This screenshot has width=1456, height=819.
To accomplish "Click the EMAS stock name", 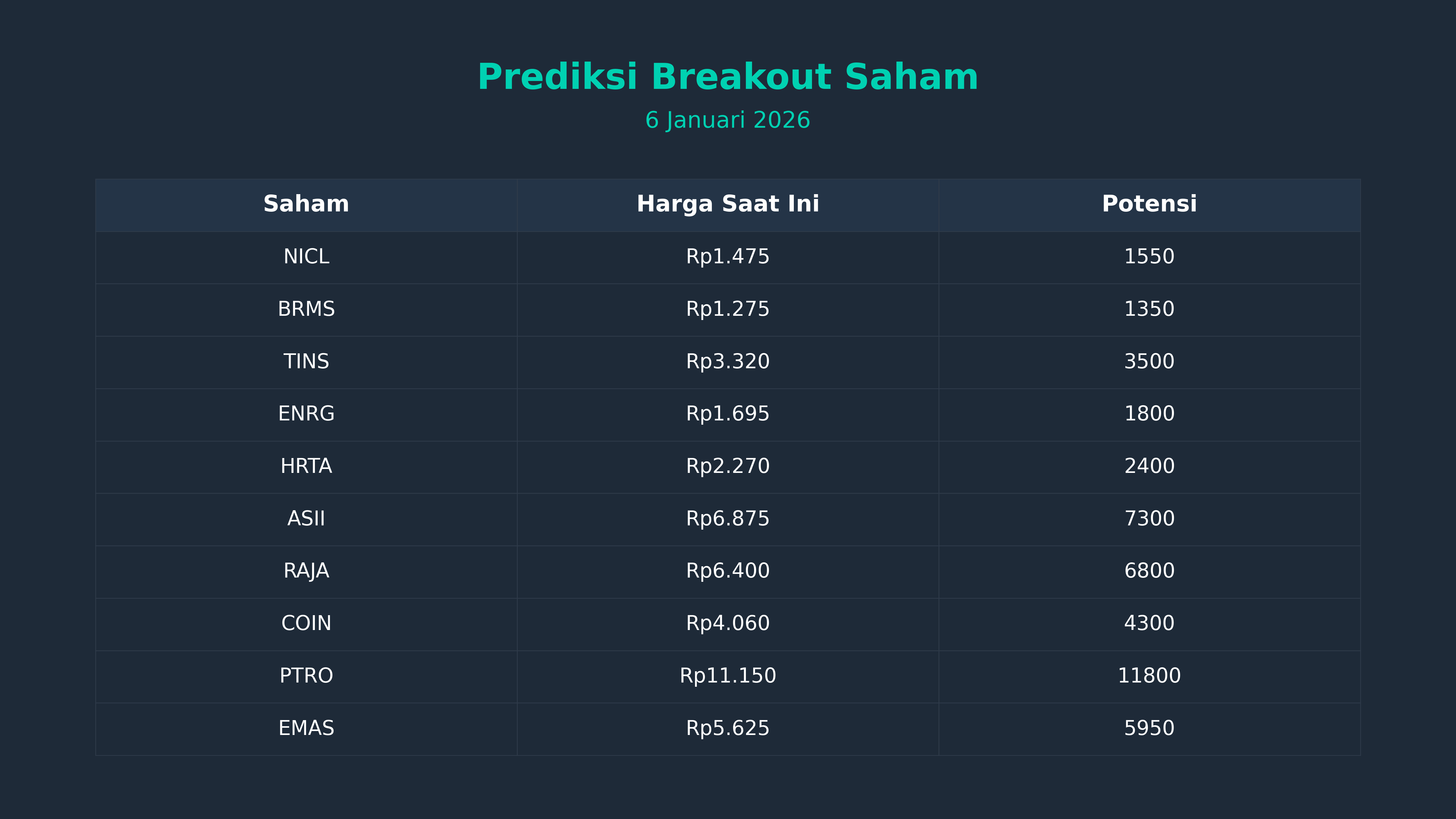I will [x=306, y=728].
